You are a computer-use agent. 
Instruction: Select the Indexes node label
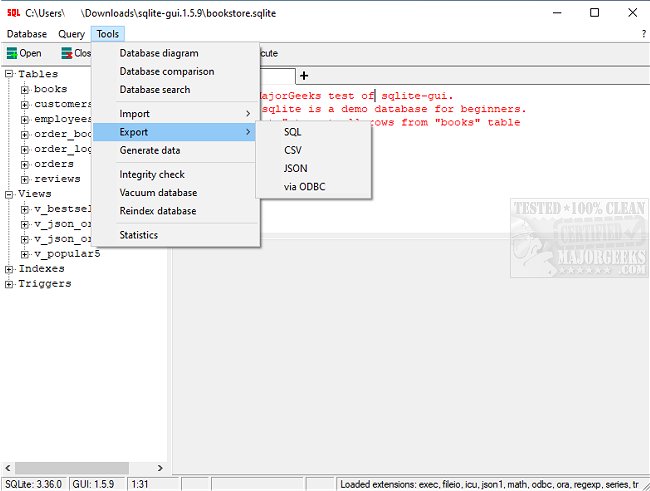tap(41, 268)
